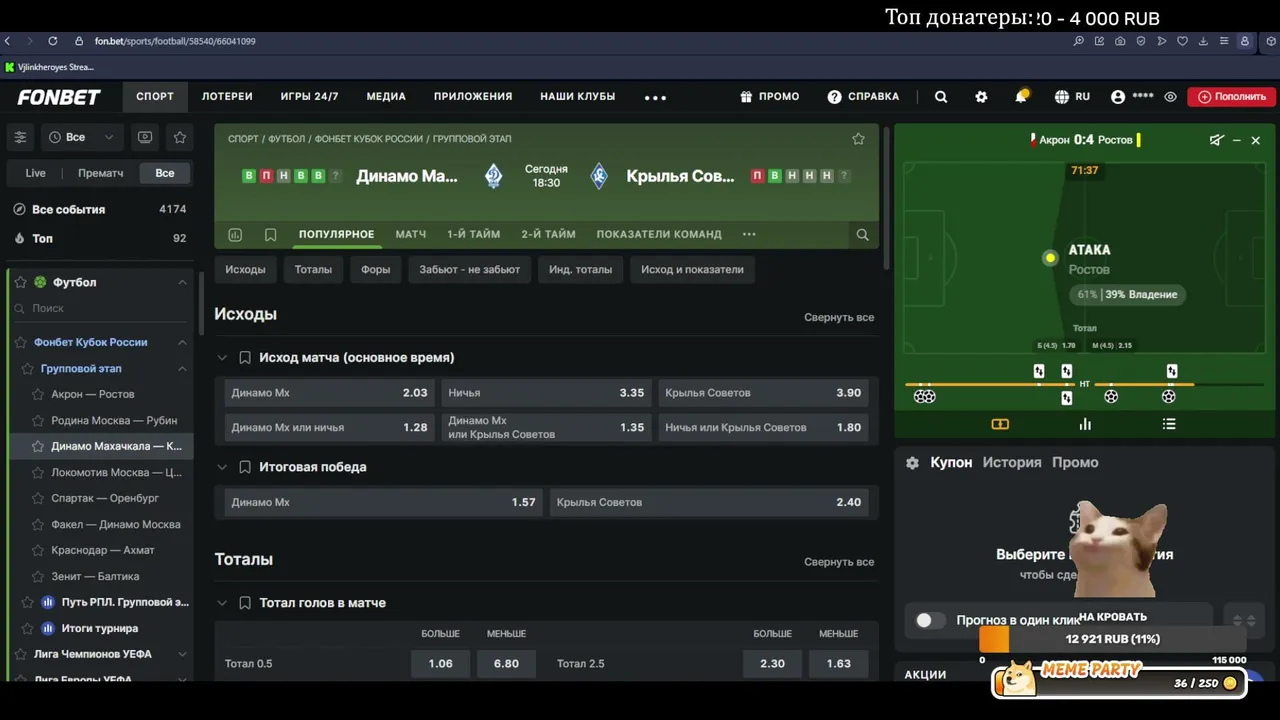1280x720 pixels.
Task: Click the Пополнить deposit button
Action: [x=1231, y=97]
